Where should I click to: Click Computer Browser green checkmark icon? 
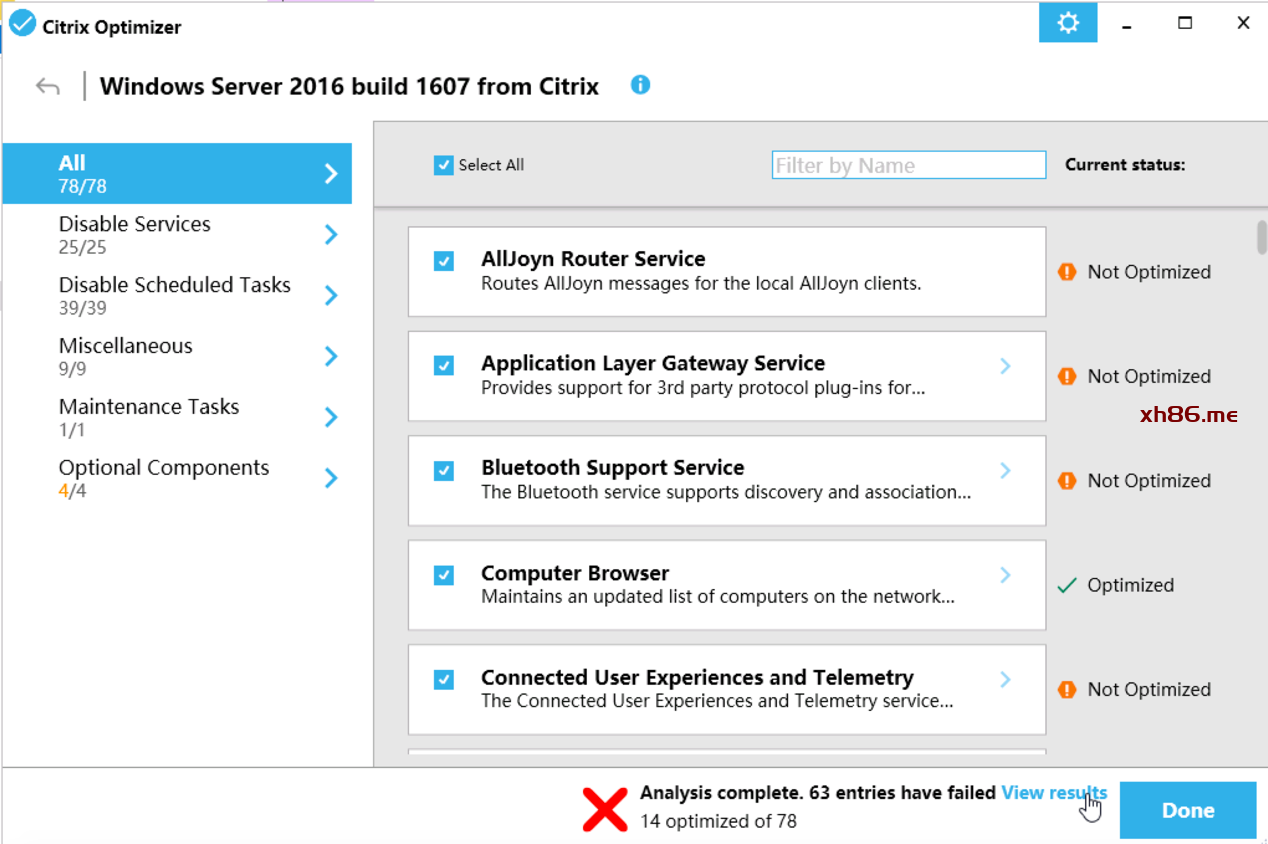[x=1067, y=585]
